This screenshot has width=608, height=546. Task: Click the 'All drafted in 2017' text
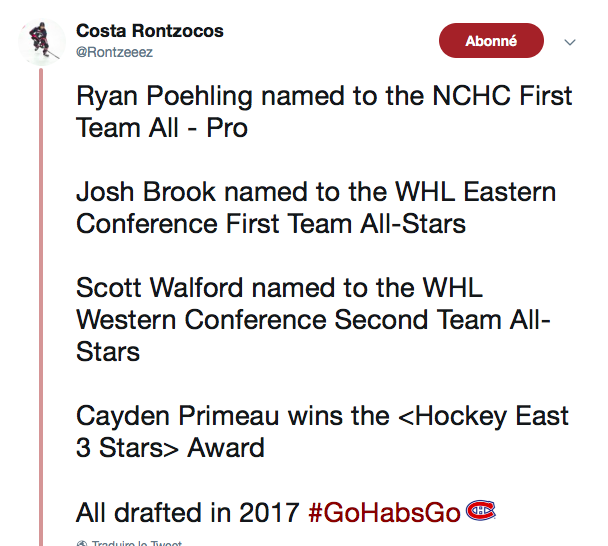coord(188,513)
